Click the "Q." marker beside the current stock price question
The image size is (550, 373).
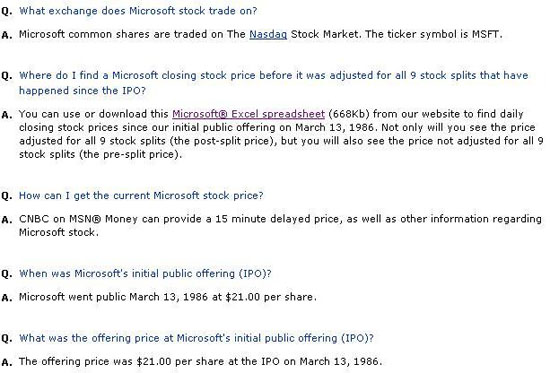[6, 196]
